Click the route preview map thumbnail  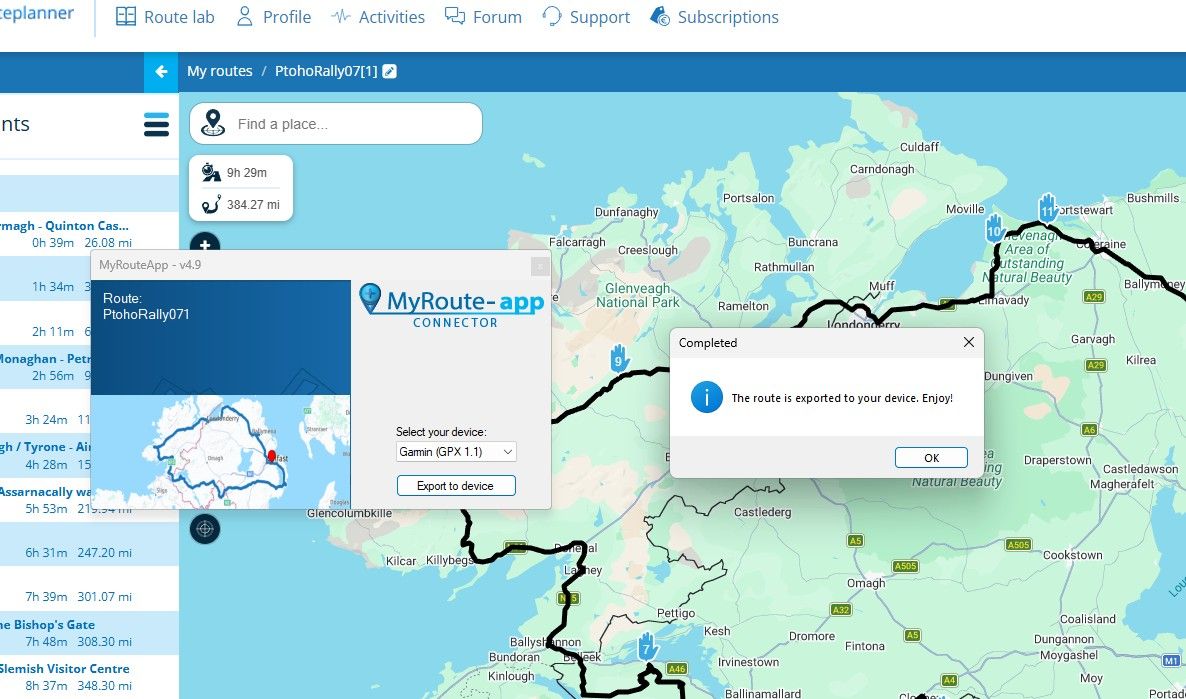click(220, 452)
